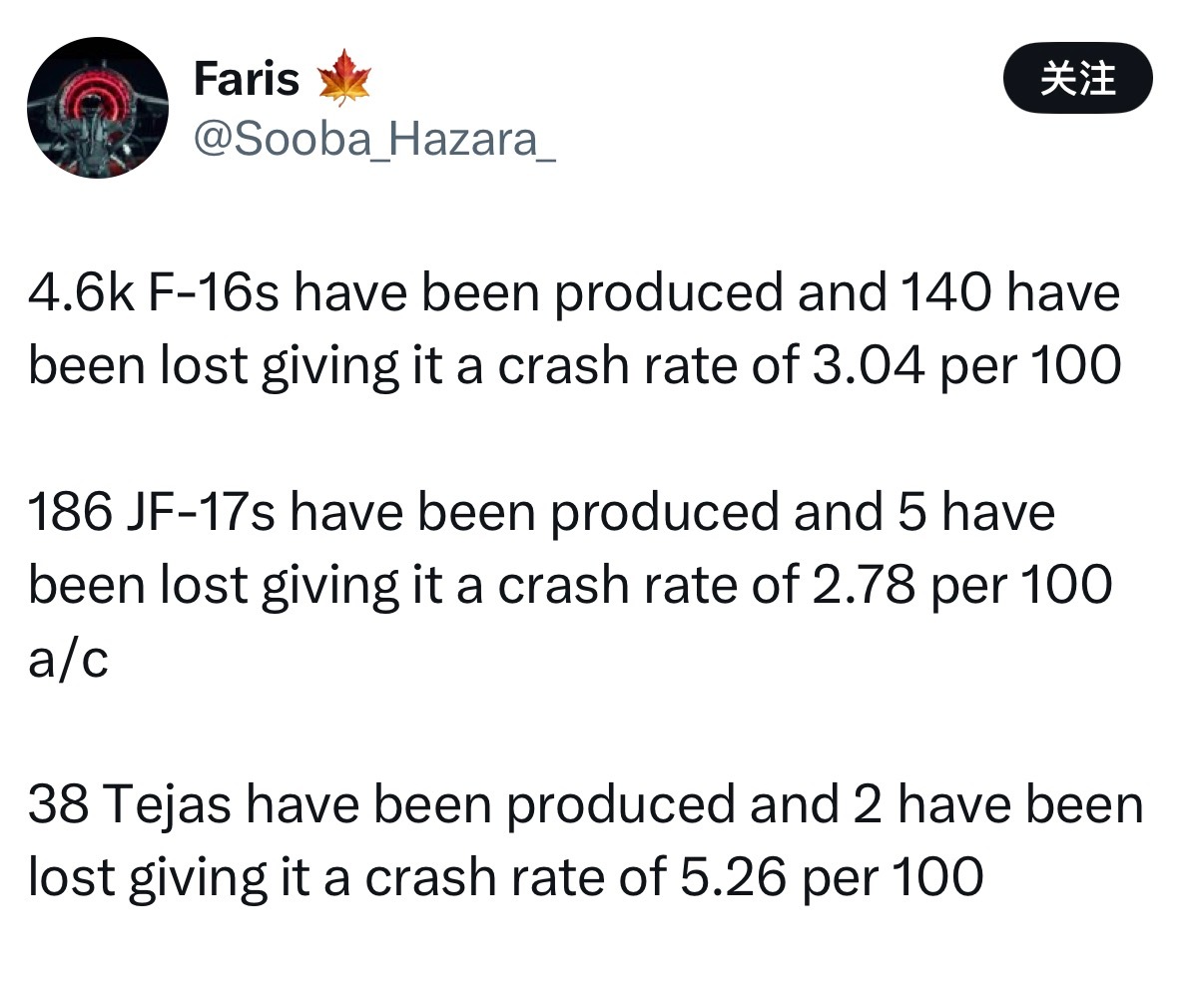Click the Tejas paragraph of the tweet
The image size is (1204, 993).
[x=584, y=841]
